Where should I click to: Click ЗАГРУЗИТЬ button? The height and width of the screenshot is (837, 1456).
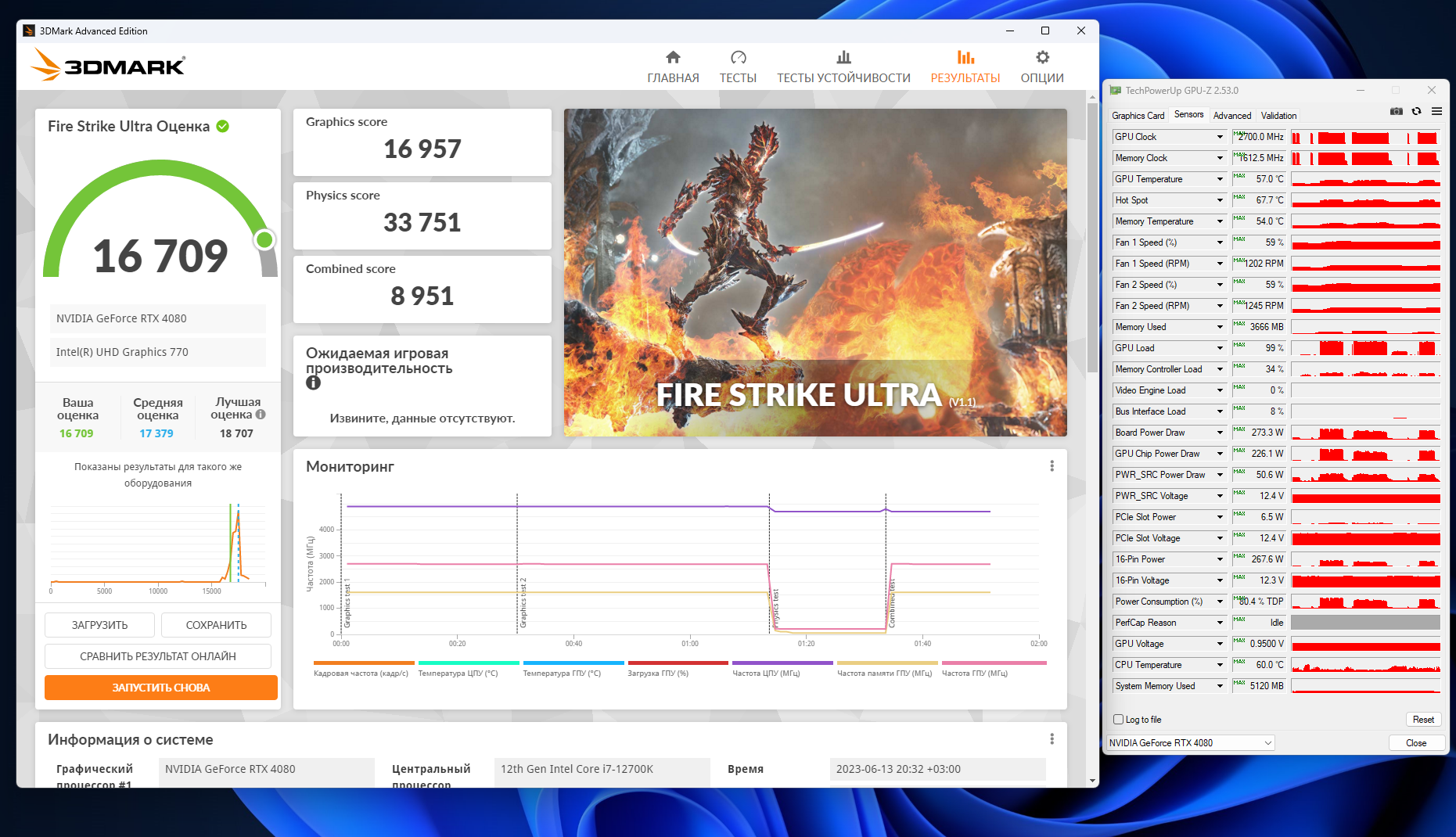click(99, 625)
